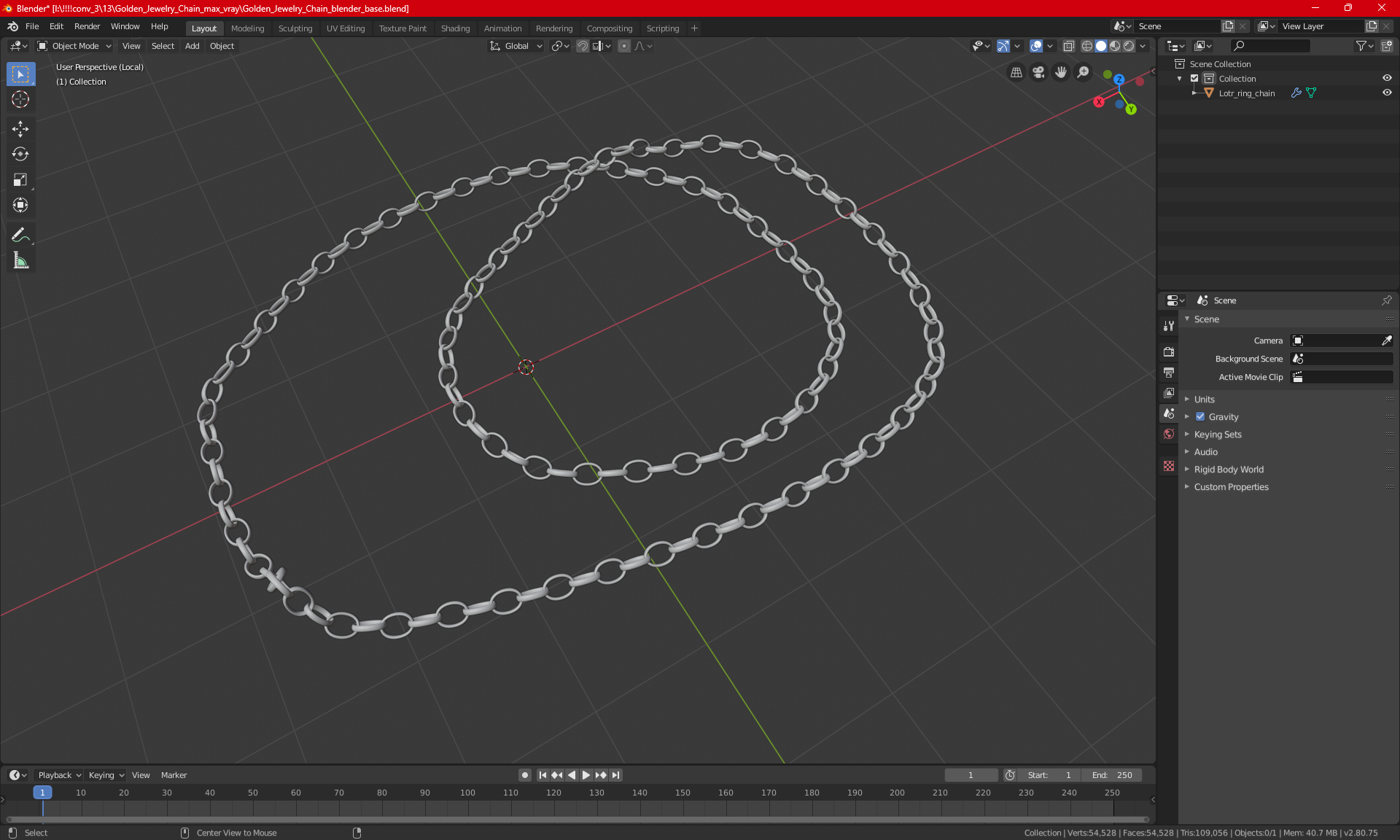The width and height of the screenshot is (1400, 840).
Task: Click the current frame field
Action: 971,775
